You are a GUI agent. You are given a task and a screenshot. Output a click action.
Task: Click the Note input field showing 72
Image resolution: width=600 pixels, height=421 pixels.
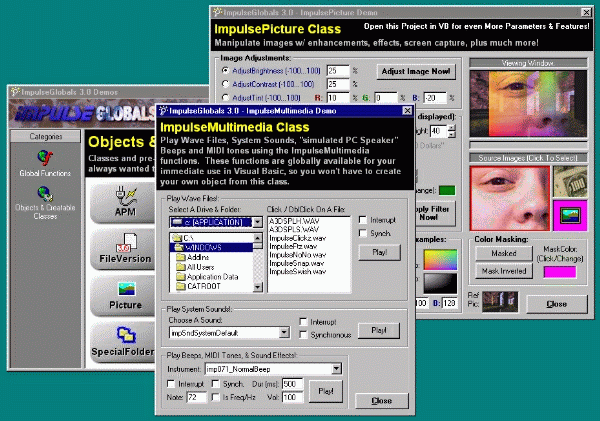click(x=197, y=397)
